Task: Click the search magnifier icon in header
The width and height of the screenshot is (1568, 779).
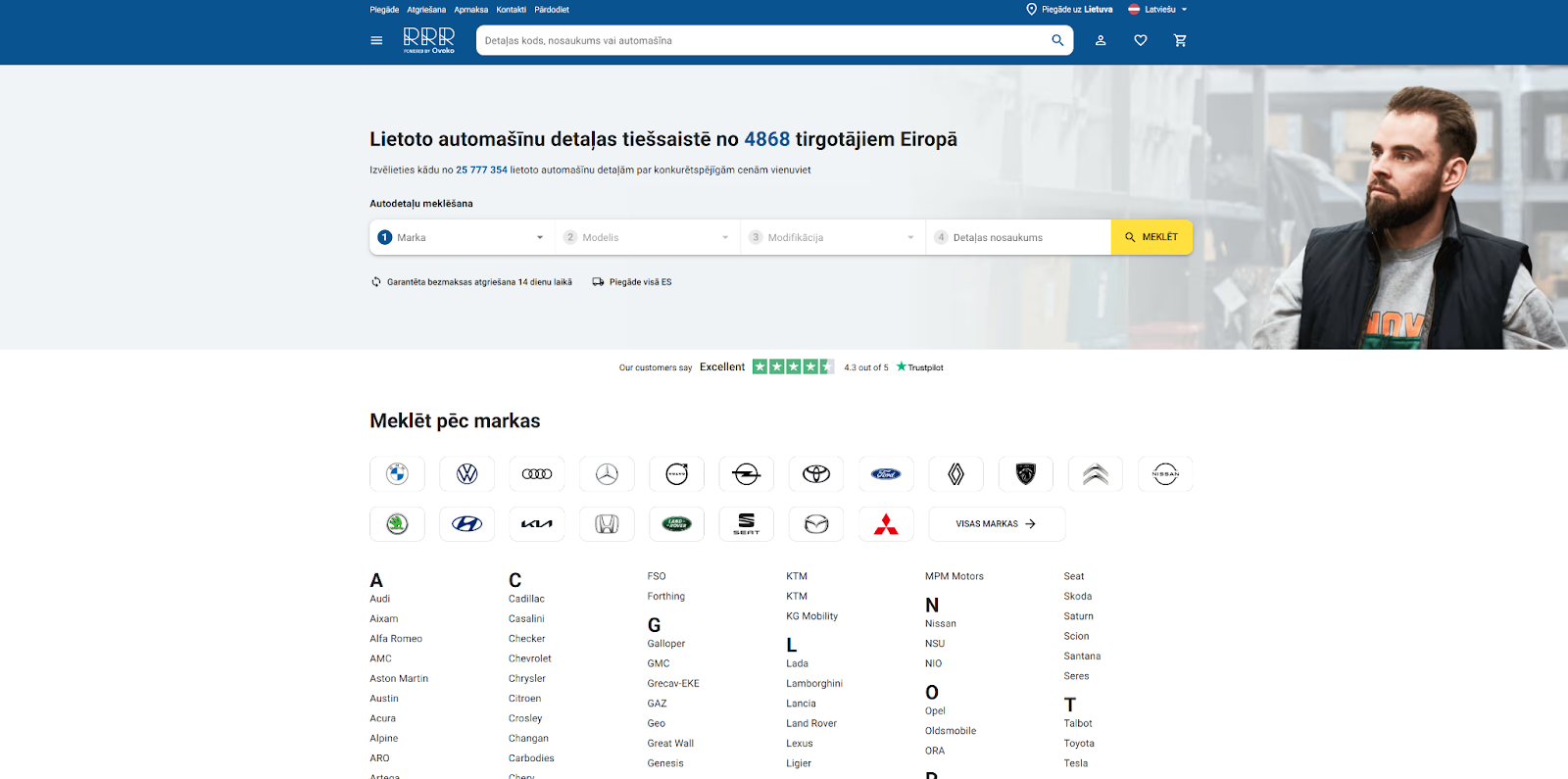Action: (1057, 40)
